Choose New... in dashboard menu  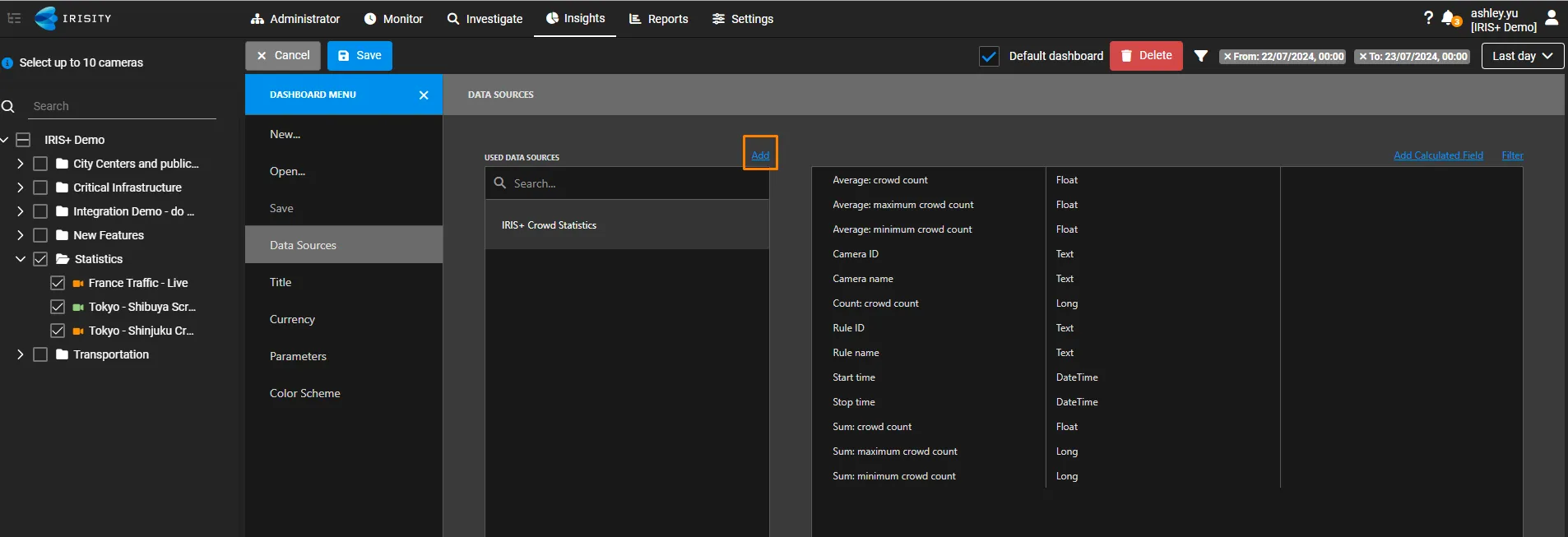pyautogui.click(x=344, y=134)
